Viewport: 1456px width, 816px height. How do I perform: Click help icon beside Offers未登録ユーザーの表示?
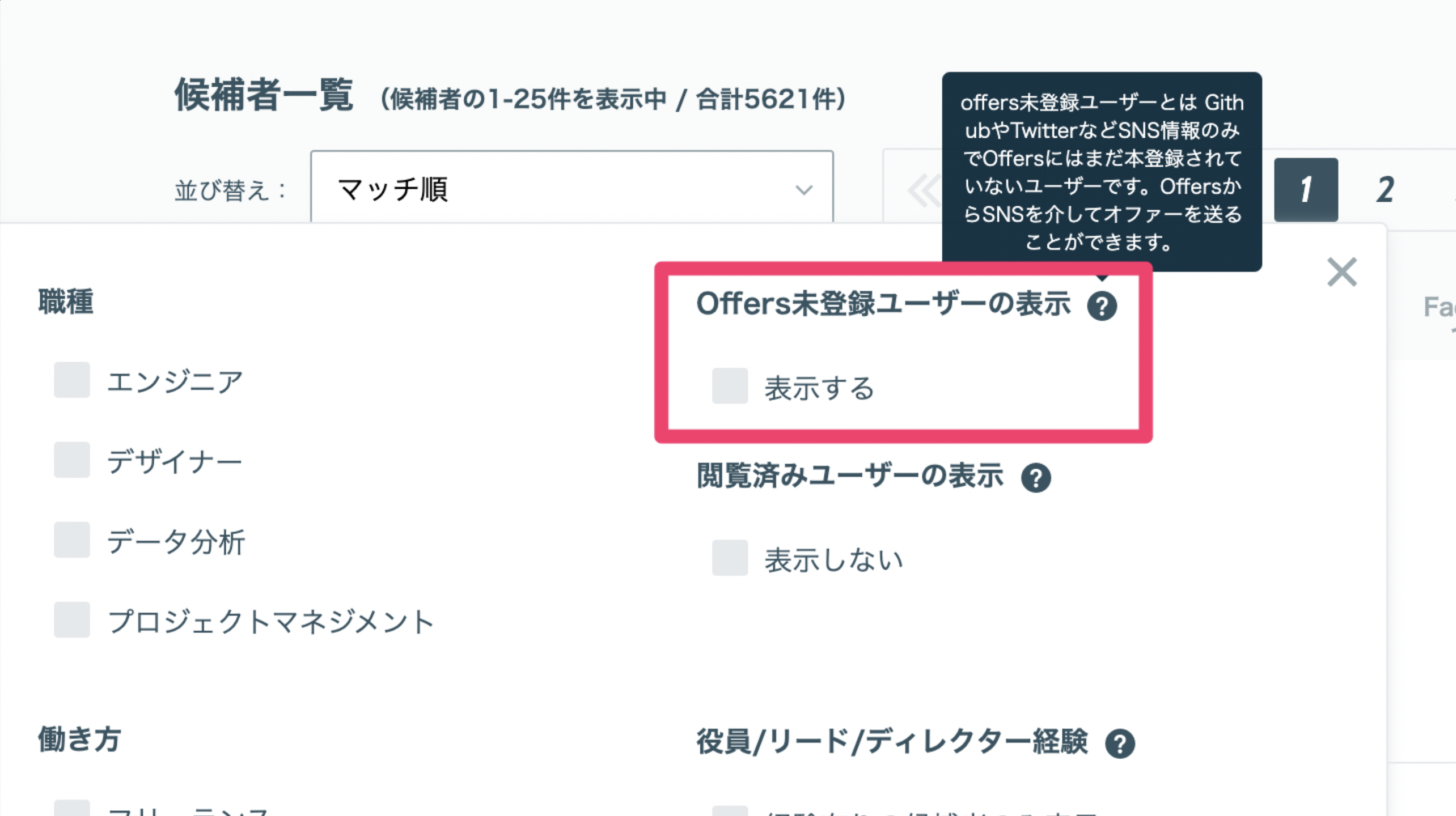[x=1102, y=306]
